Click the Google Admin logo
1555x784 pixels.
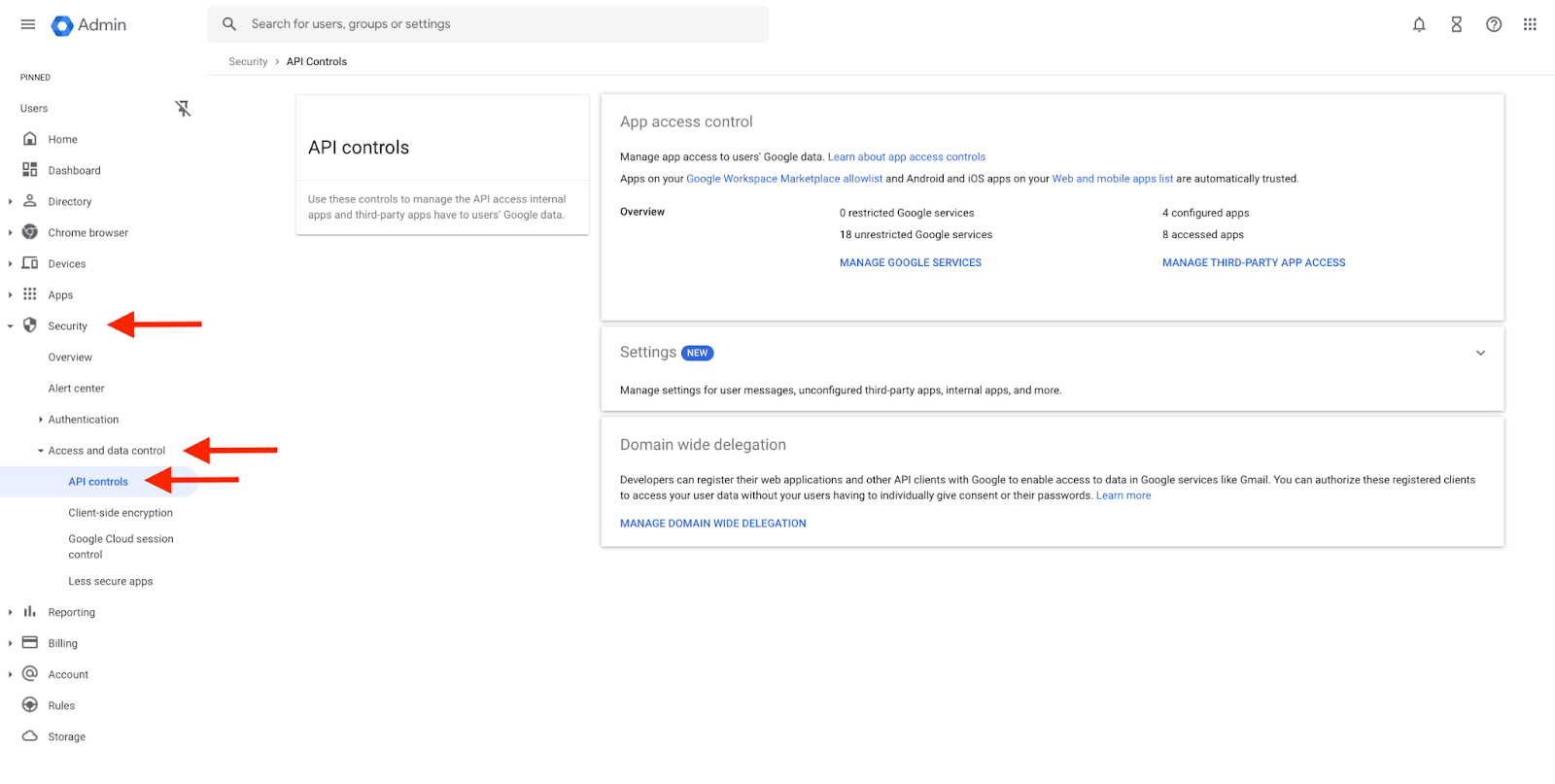[x=88, y=25]
